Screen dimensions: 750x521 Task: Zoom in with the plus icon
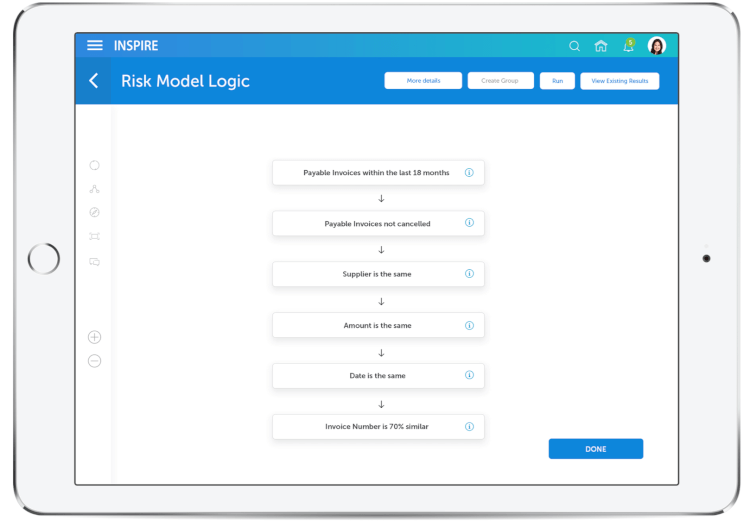click(95, 337)
